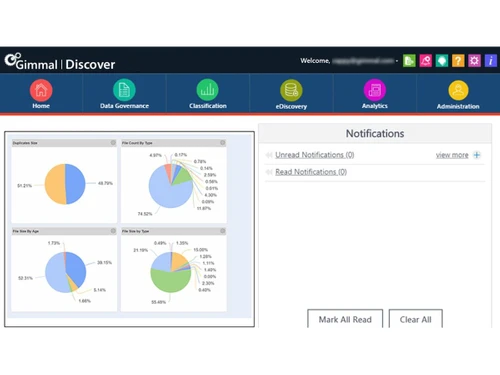This screenshot has height=375, width=500.
Task: Open File Size by Type chart options icon
Action: [223, 231]
